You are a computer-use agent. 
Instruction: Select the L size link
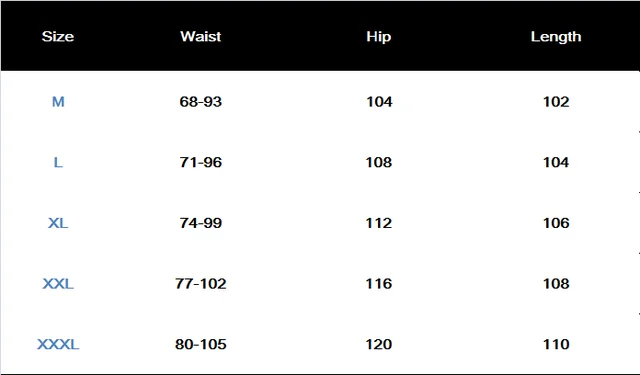click(58, 162)
